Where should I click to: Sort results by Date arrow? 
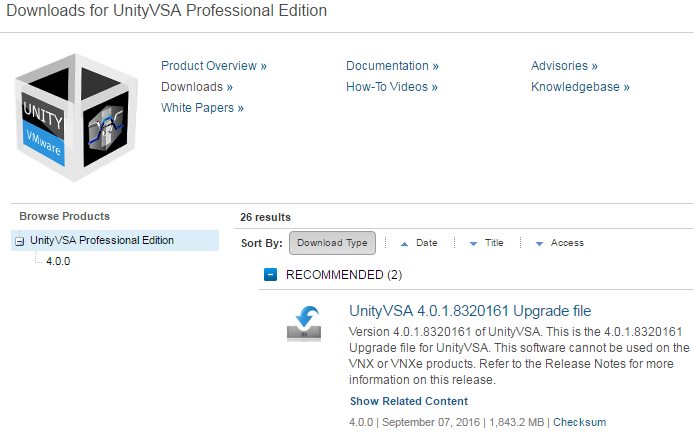[404, 243]
